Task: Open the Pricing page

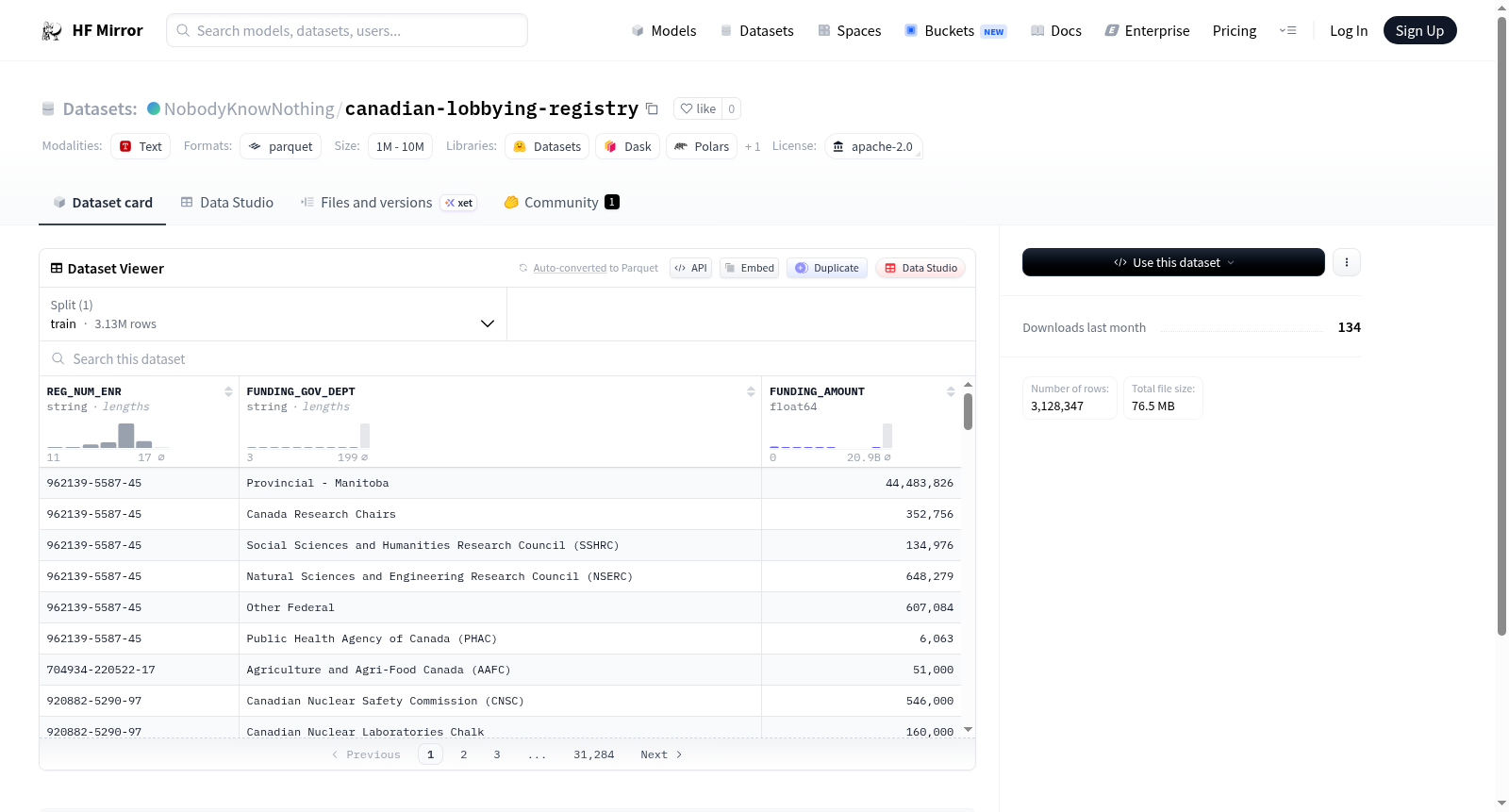Action: click(1235, 31)
